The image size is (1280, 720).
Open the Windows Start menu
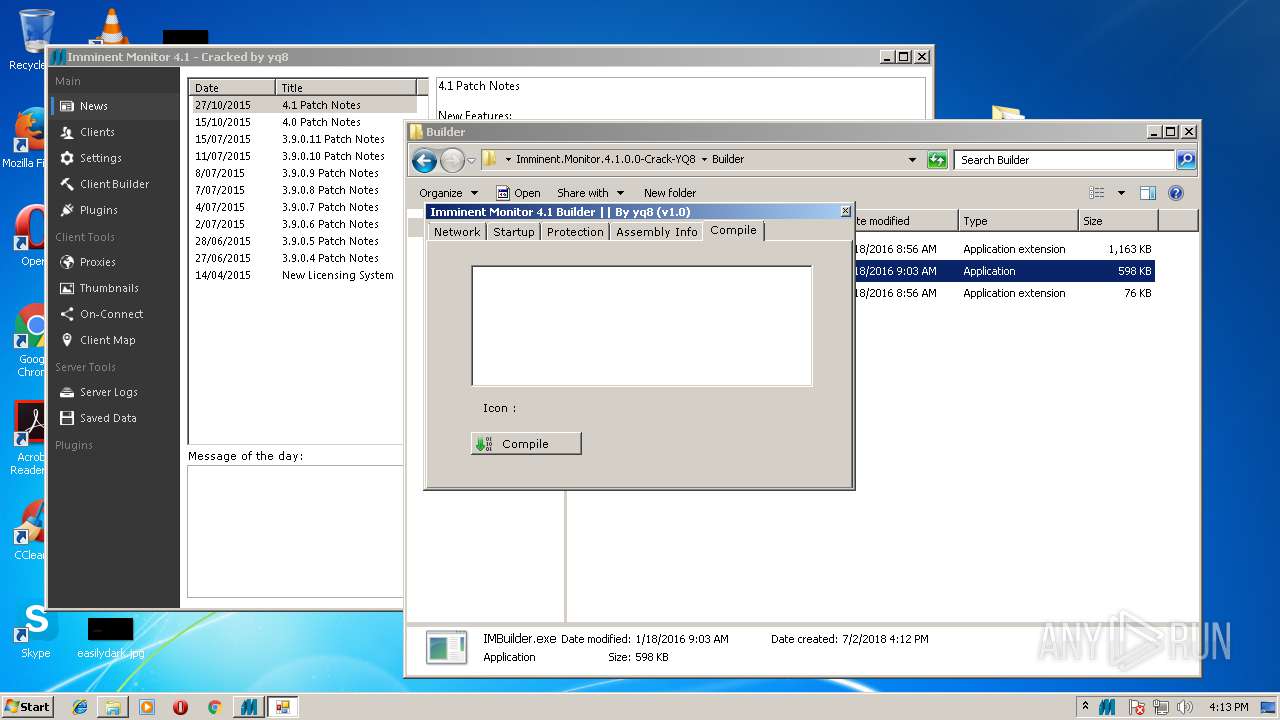(x=27, y=707)
